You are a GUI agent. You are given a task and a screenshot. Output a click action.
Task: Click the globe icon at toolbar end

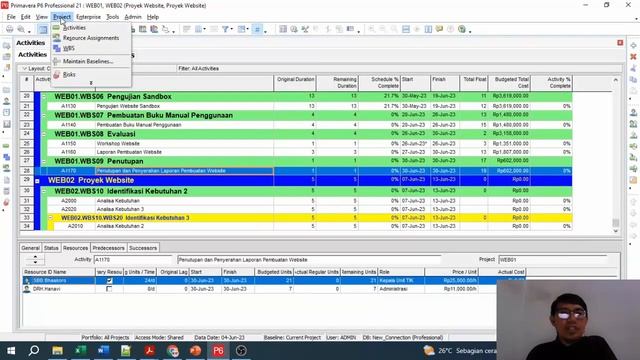click(x=462, y=29)
